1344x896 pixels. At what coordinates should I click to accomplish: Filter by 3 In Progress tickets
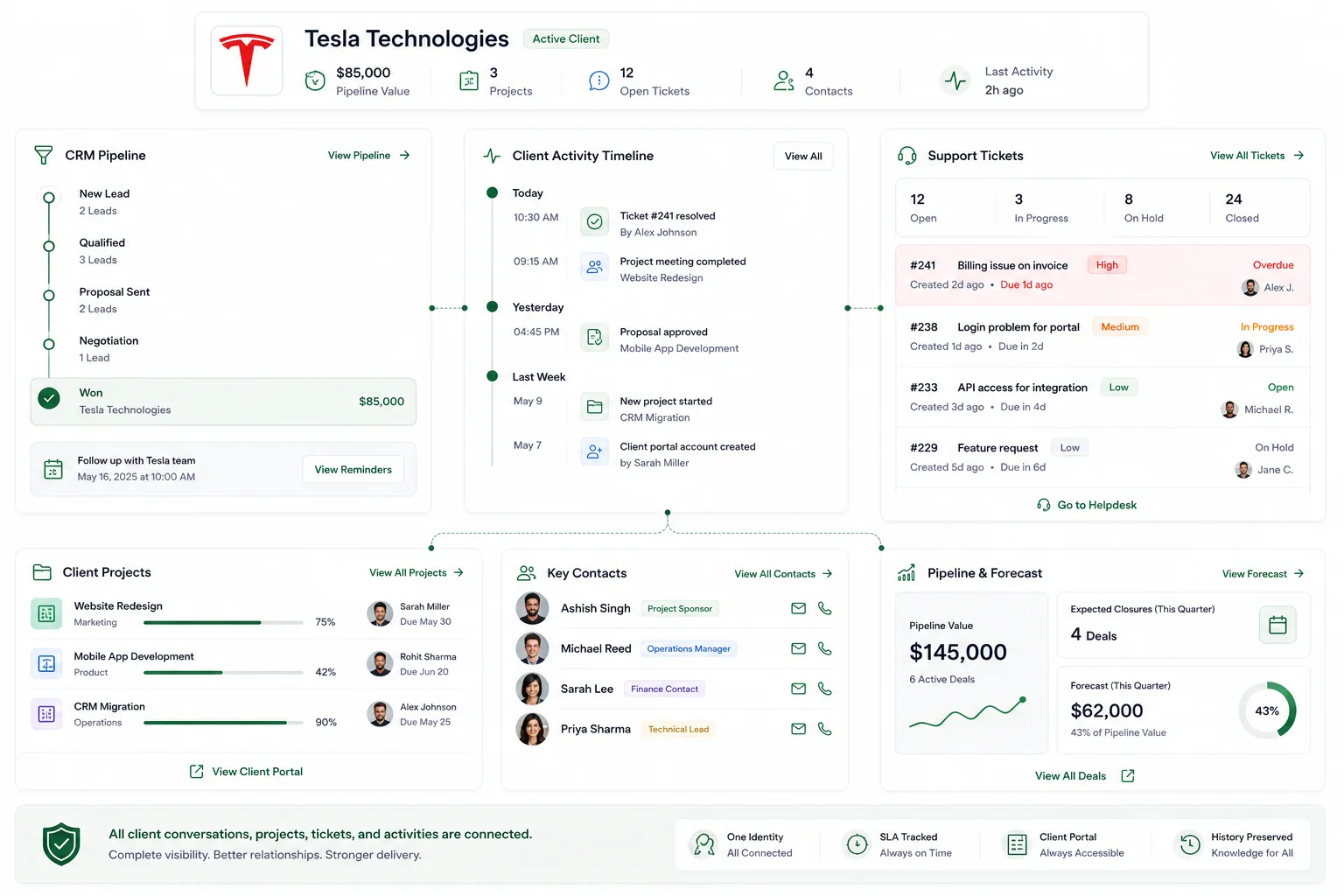1041,208
